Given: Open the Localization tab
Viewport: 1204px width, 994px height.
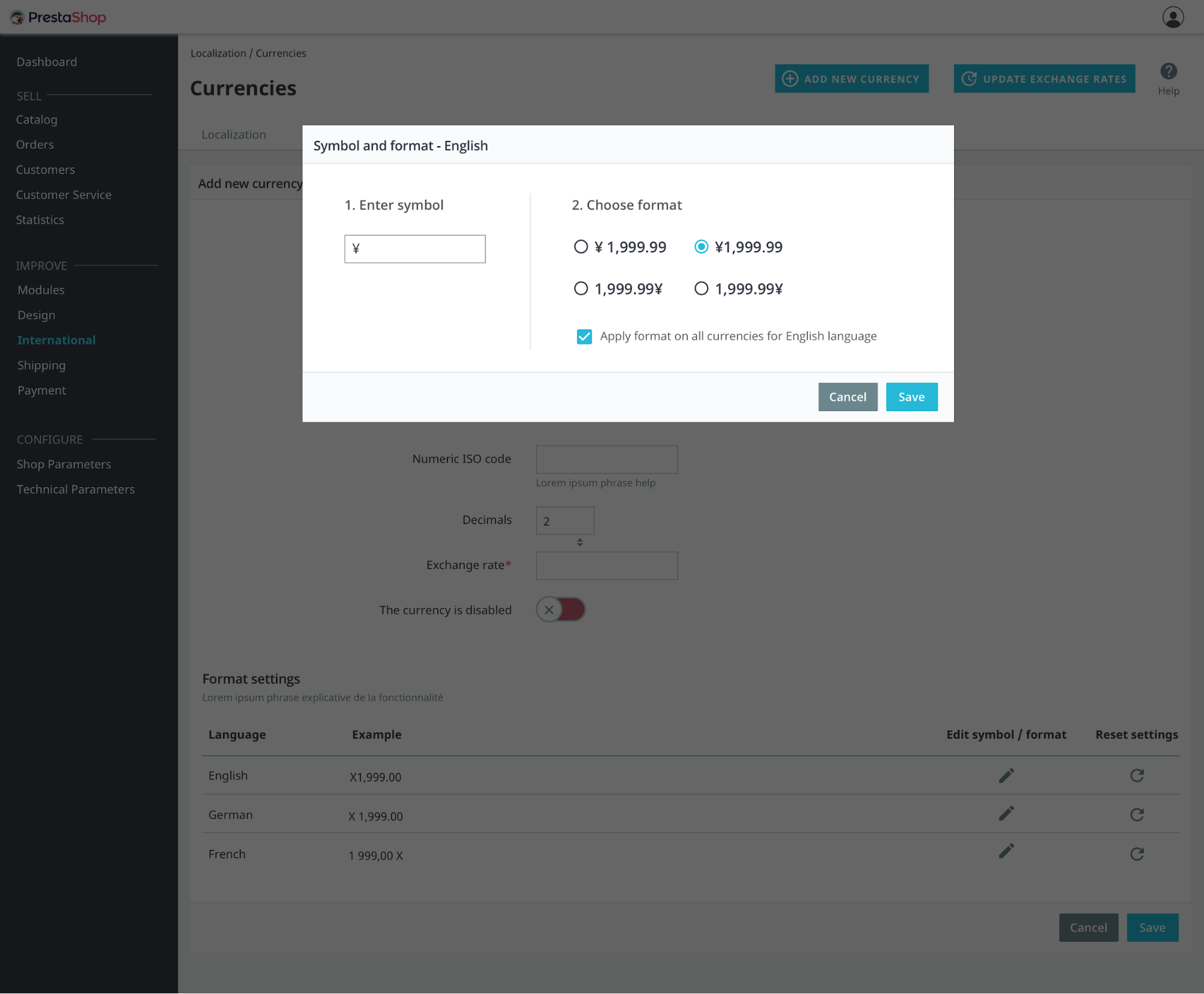Looking at the screenshot, I should (x=234, y=135).
